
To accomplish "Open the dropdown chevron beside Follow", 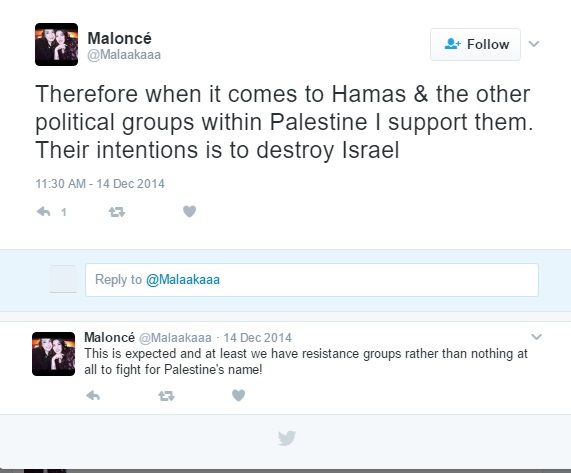I will [x=534, y=44].
